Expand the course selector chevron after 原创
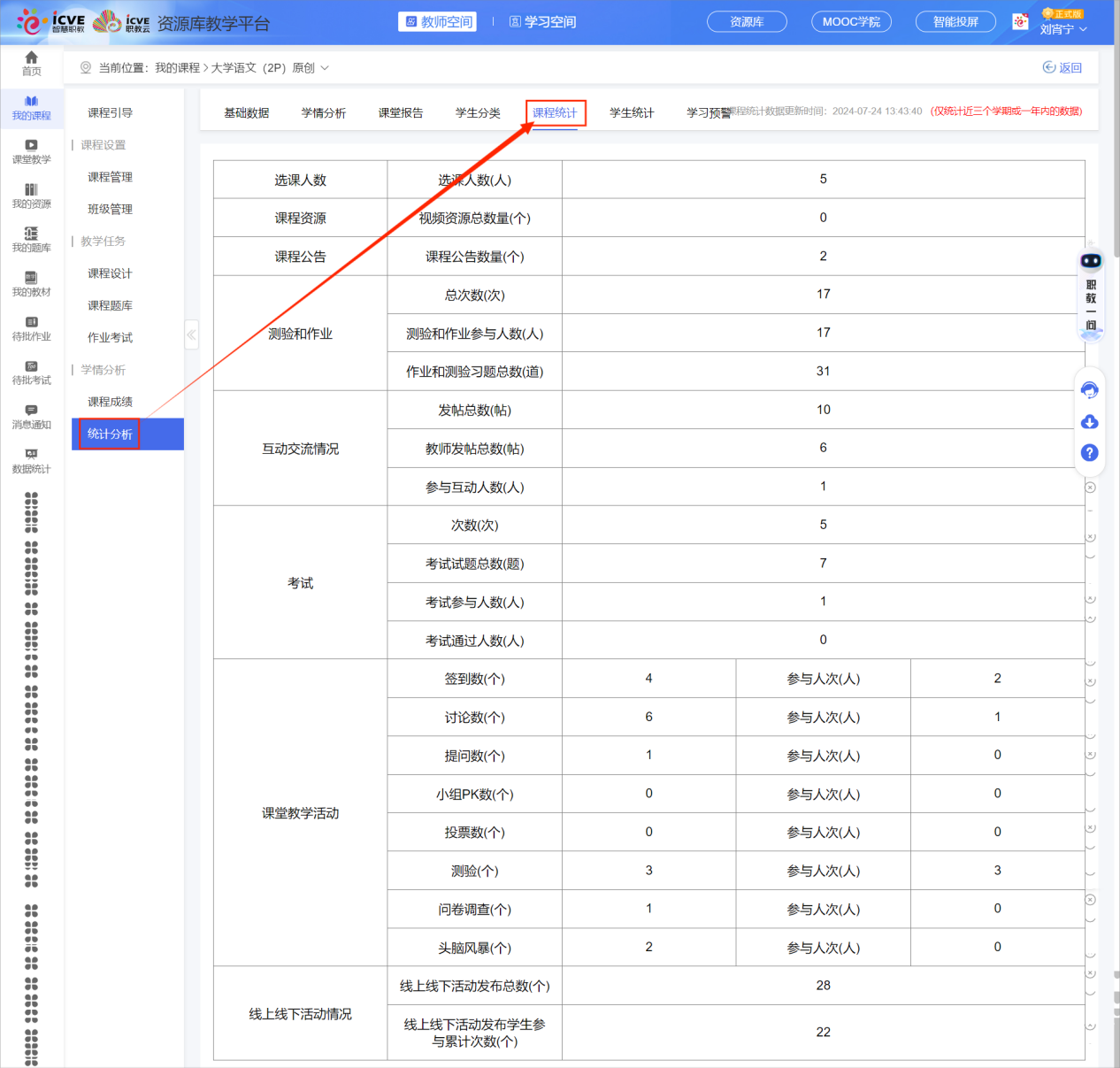Viewport: 1120px width, 1068px height. [325, 68]
